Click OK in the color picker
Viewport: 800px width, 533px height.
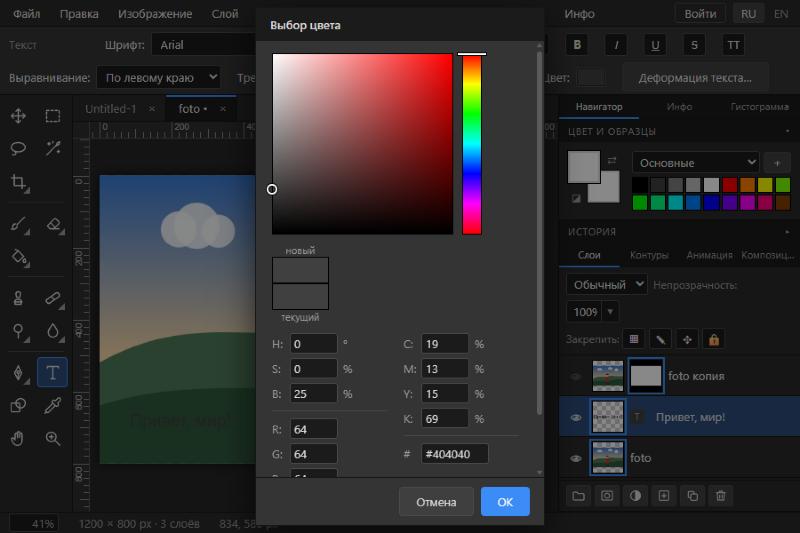505,502
